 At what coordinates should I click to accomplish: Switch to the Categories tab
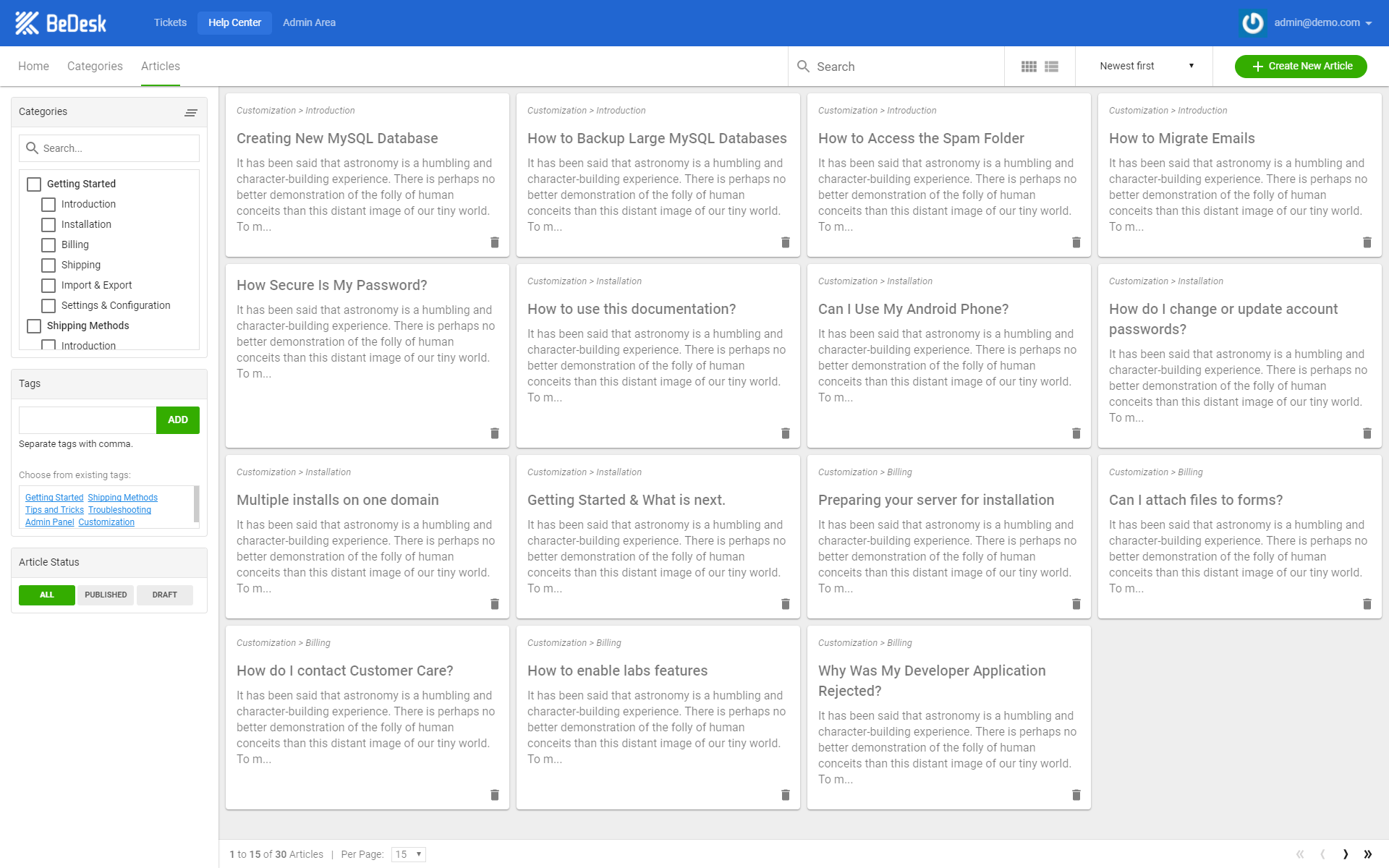click(95, 66)
